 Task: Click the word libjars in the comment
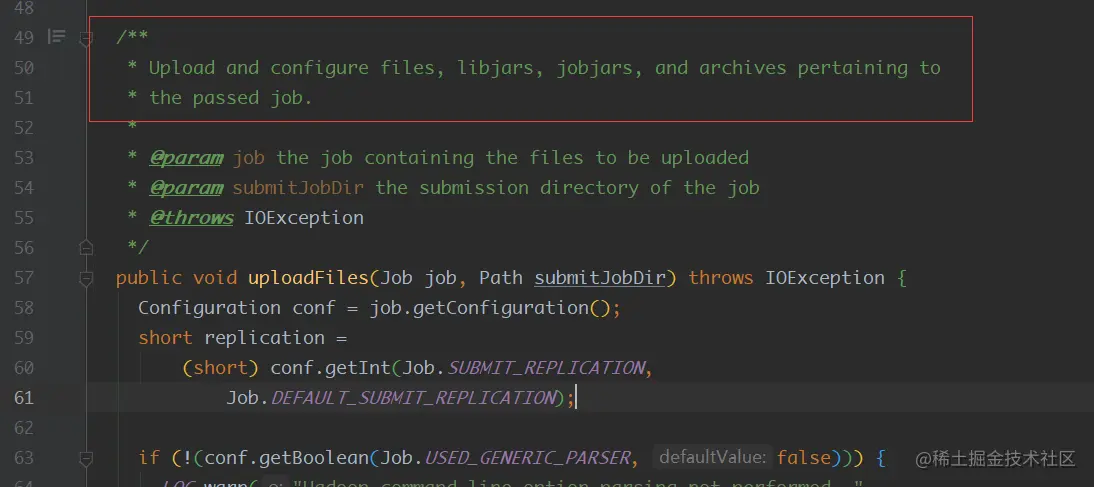(495, 68)
